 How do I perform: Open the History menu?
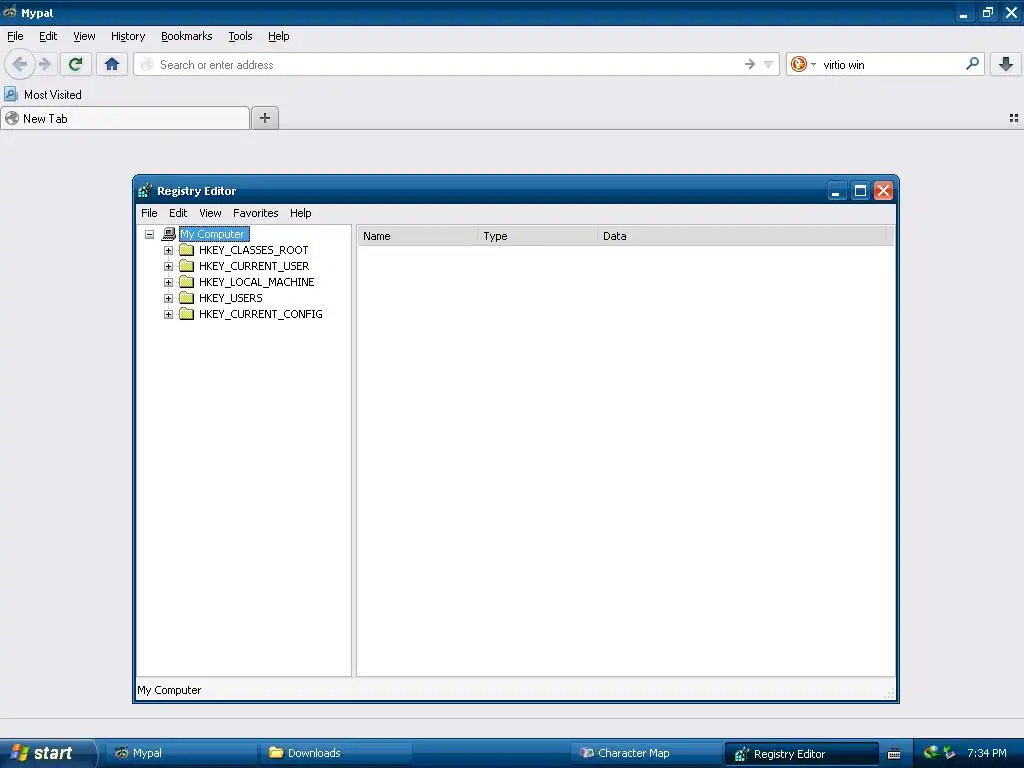pos(128,36)
